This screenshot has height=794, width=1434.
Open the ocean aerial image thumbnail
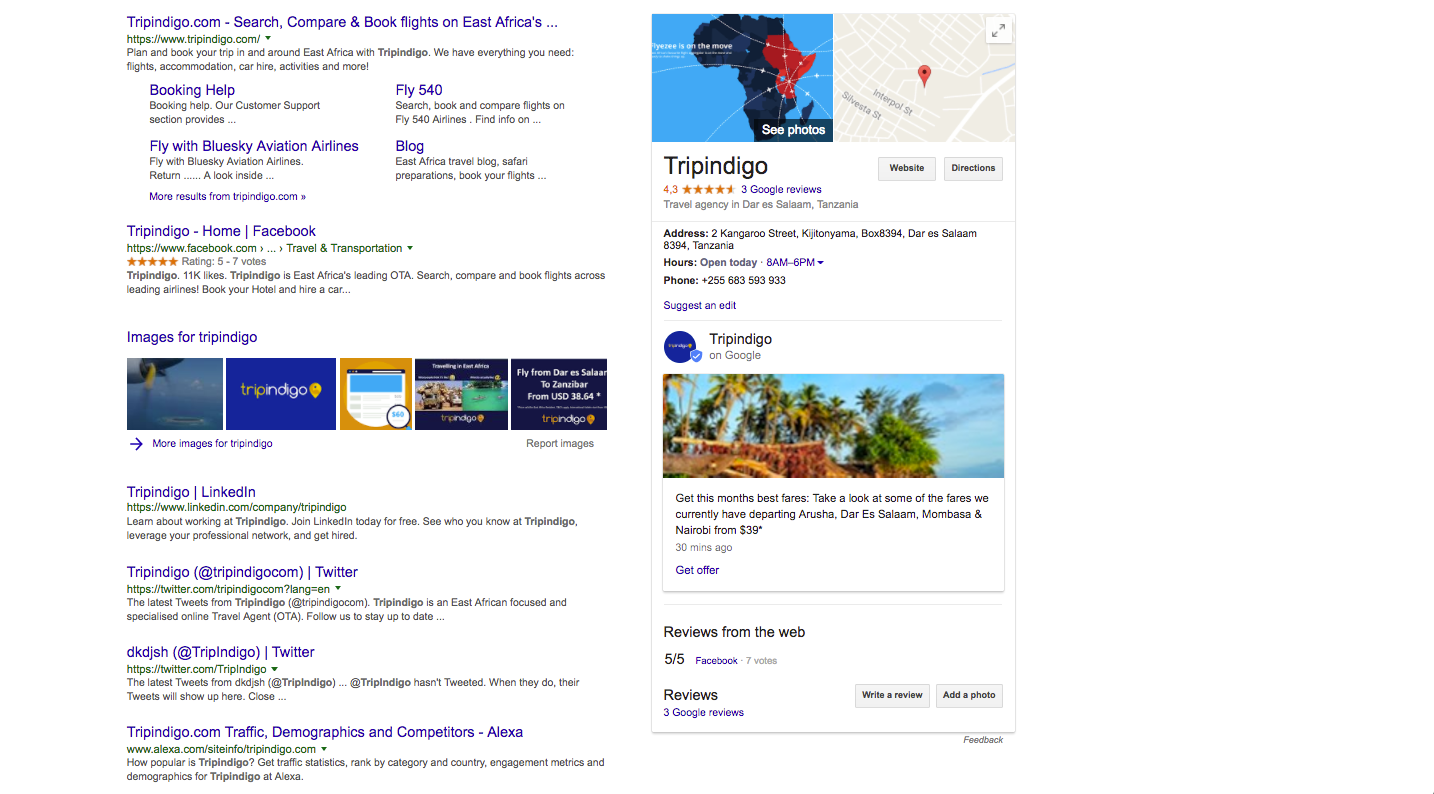click(x=175, y=394)
